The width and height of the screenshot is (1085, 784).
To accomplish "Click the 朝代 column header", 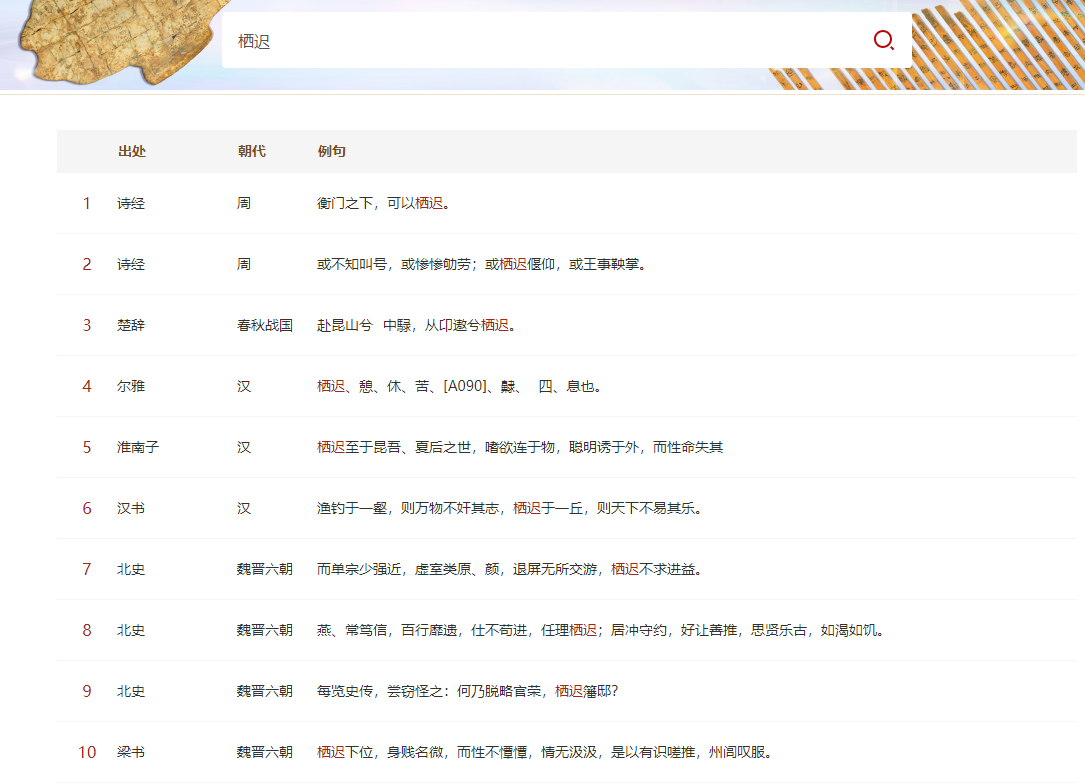I will pyautogui.click(x=251, y=152).
